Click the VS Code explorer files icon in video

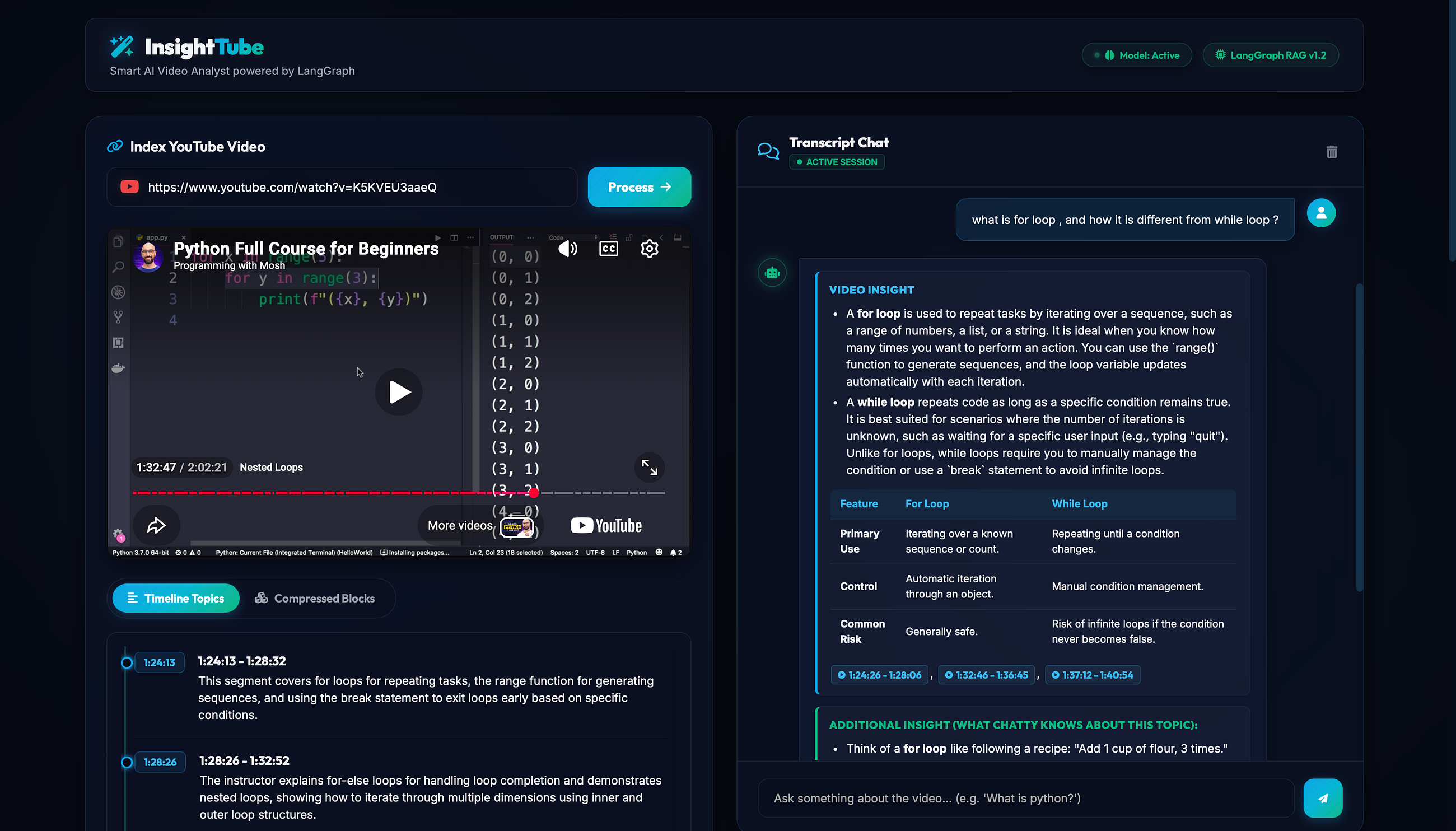(118, 242)
